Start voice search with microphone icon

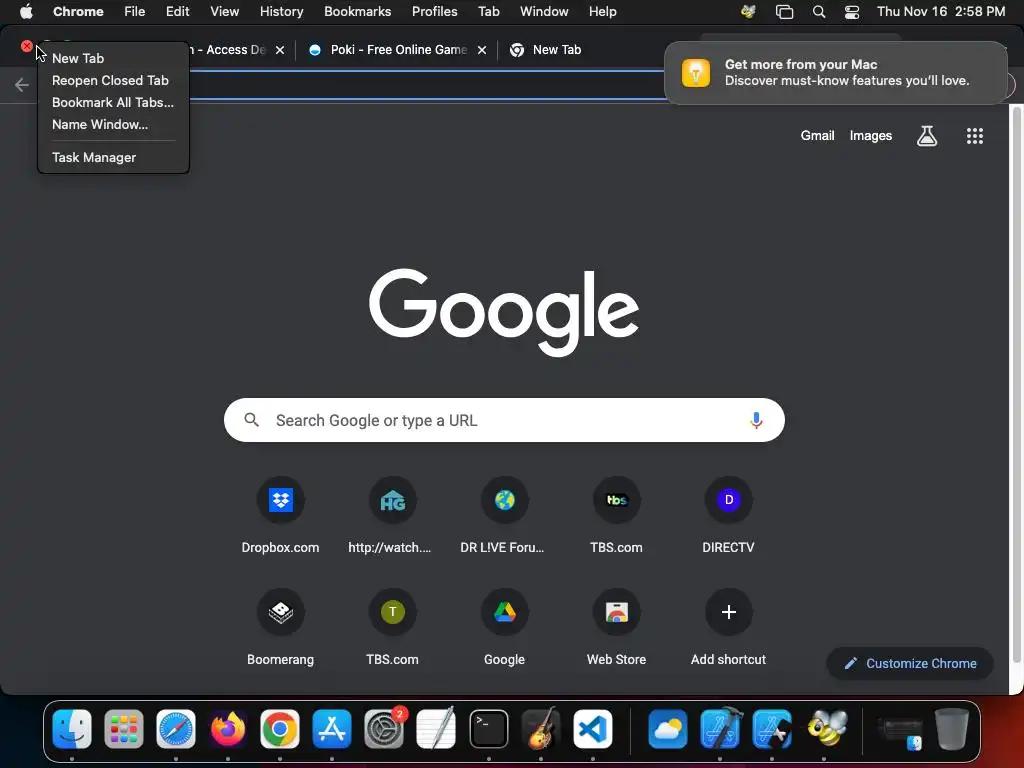[756, 420]
